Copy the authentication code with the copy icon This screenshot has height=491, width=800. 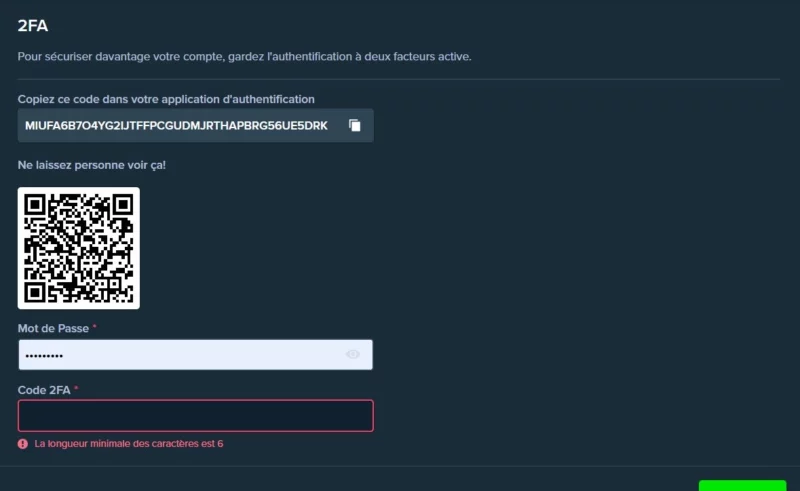click(355, 125)
